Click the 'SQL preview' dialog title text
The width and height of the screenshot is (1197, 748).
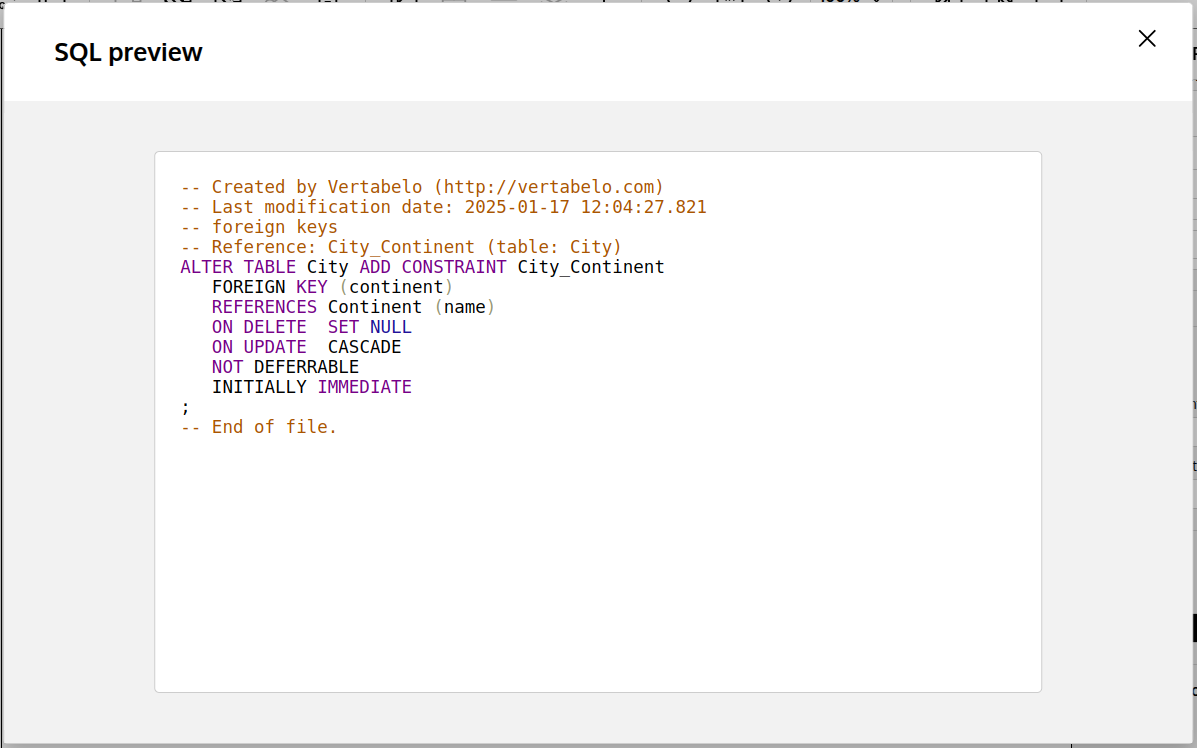point(128,52)
